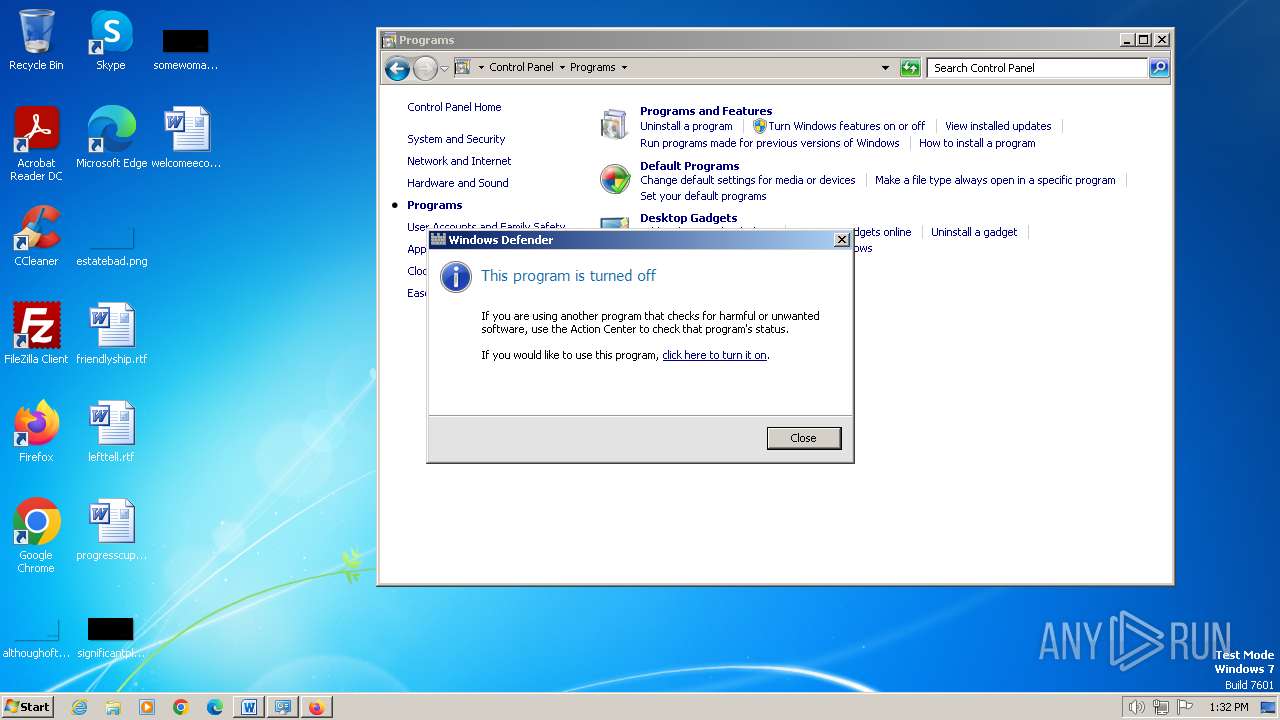Screen dimensions: 1280x720
Task: Click the magnifier search icon
Action: click(1159, 68)
